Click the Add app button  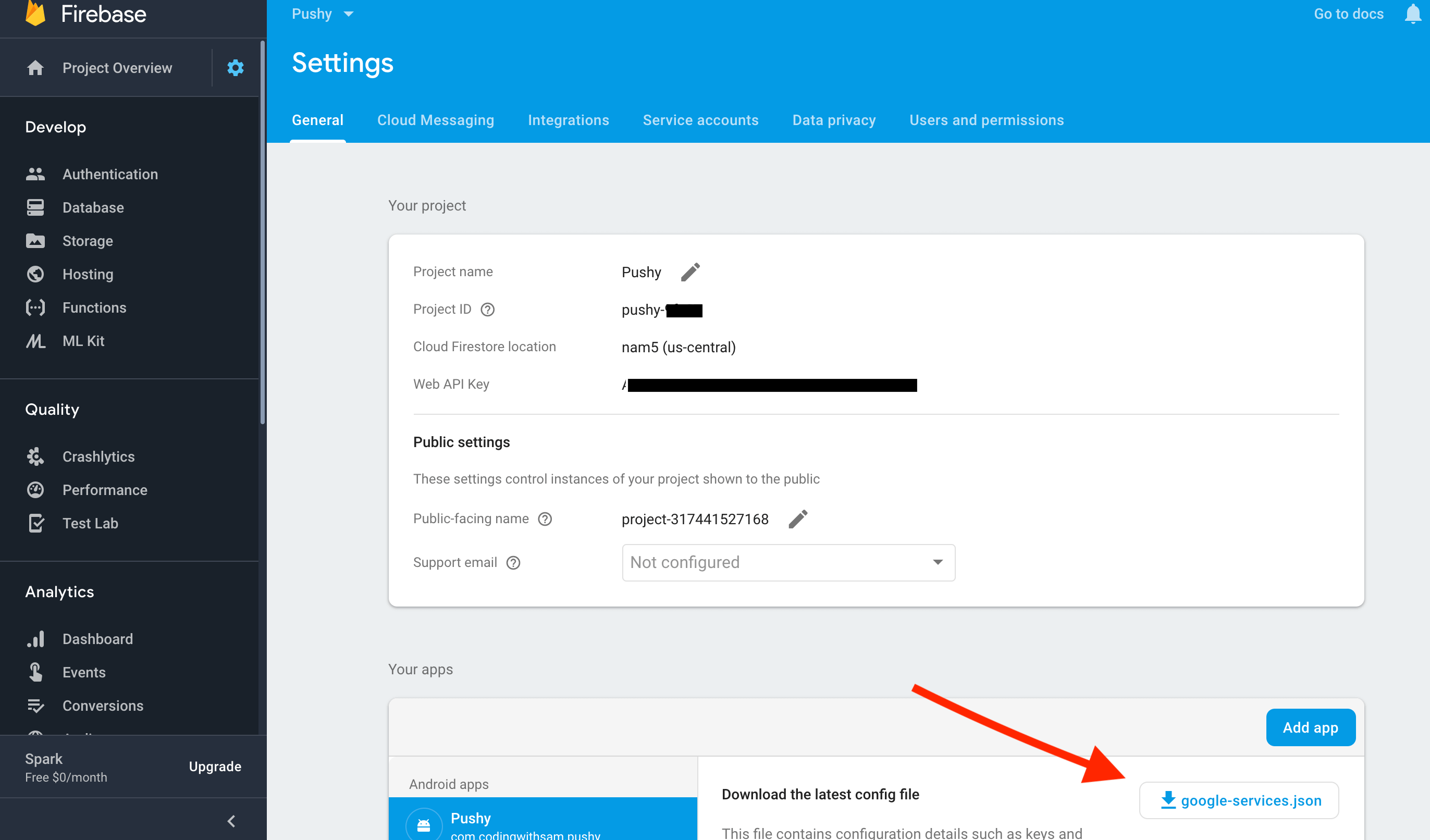[x=1310, y=727]
